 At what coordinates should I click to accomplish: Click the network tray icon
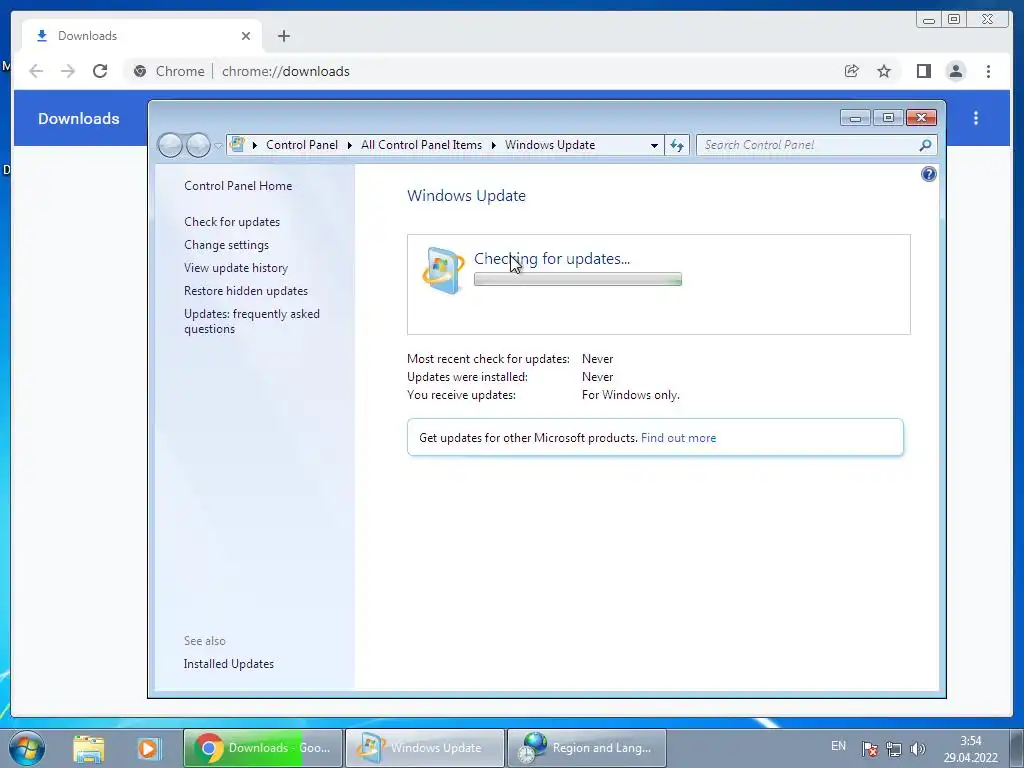(893, 749)
